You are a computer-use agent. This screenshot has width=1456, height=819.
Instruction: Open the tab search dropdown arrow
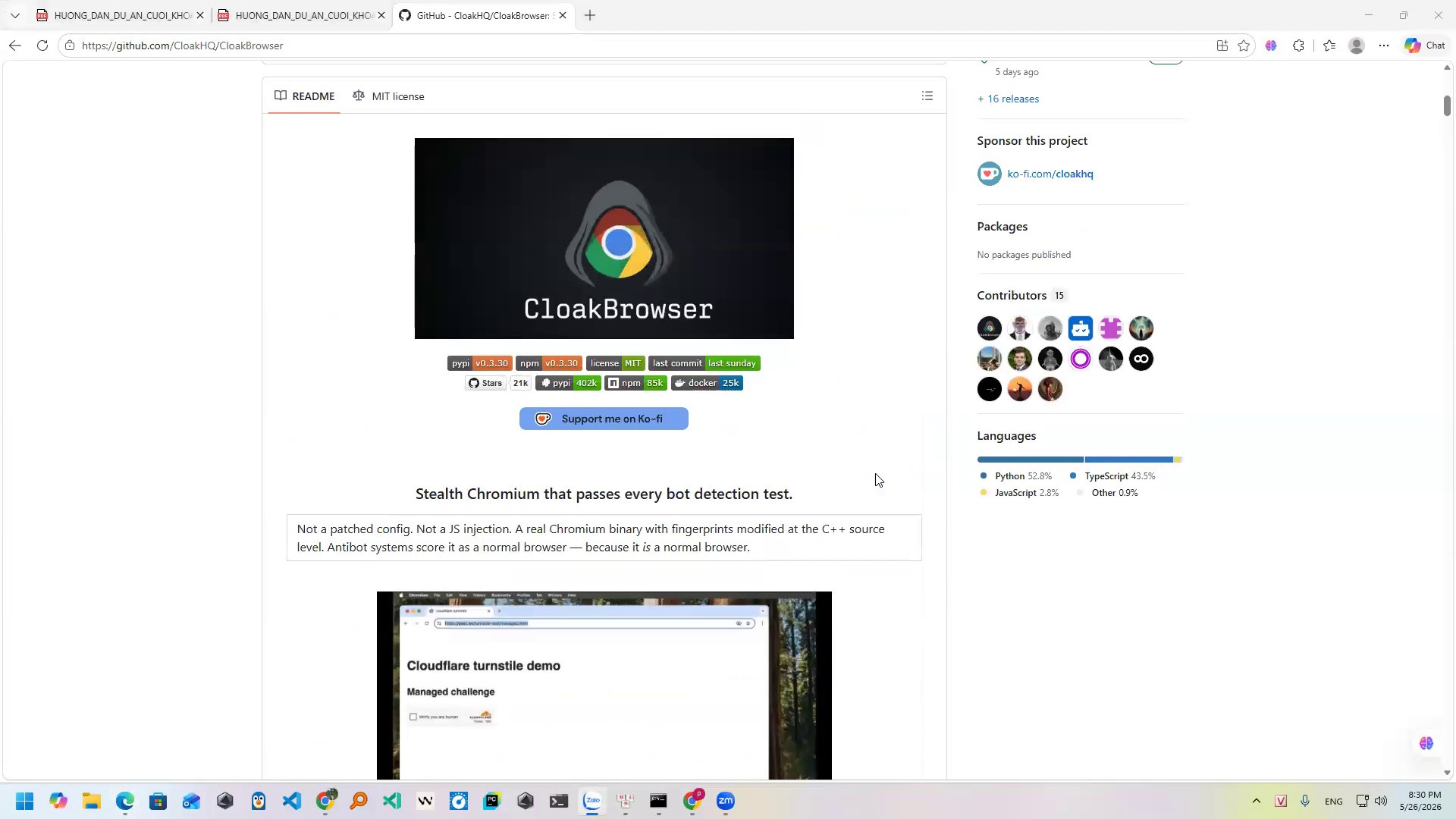(x=14, y=15)
